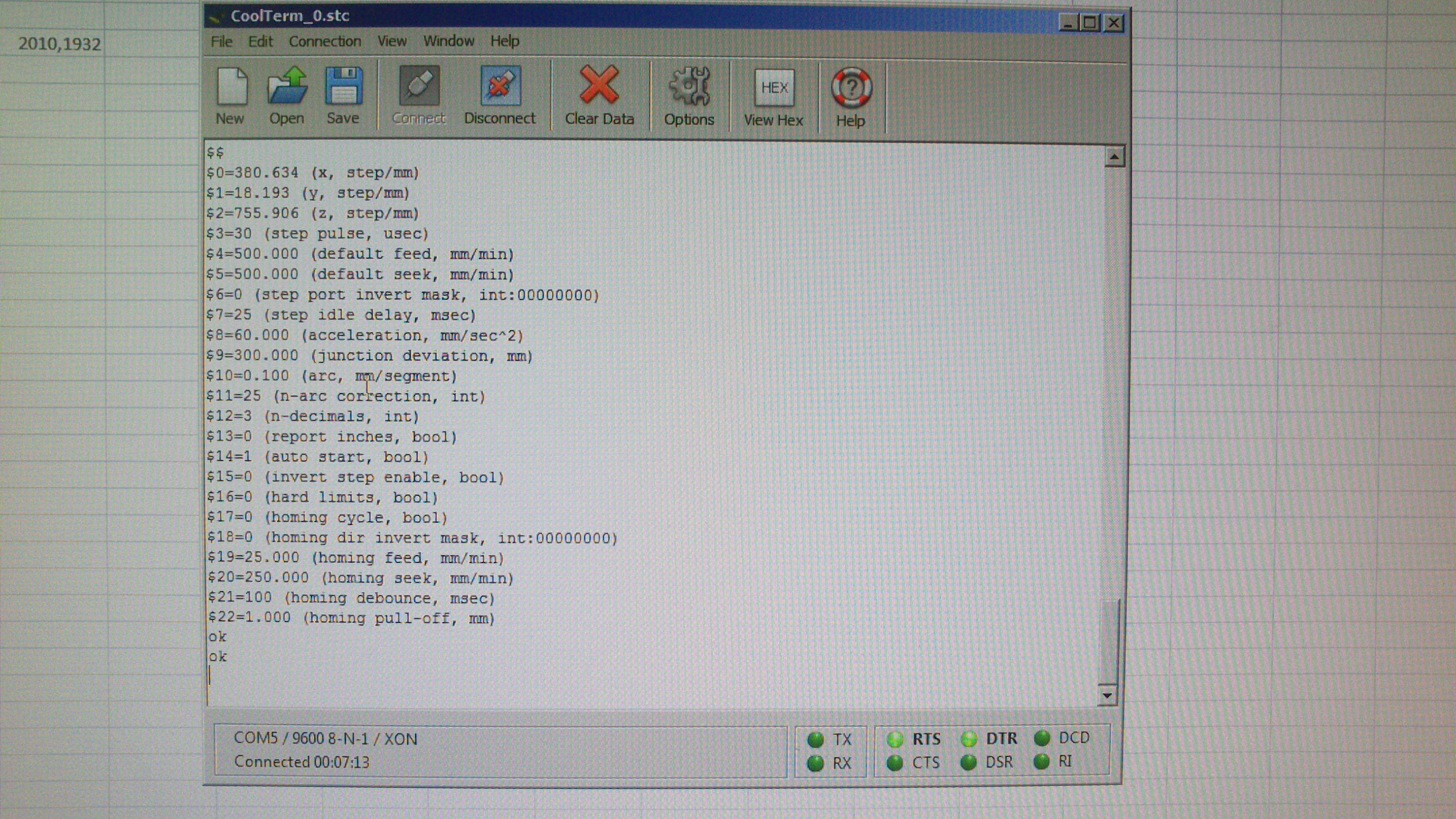
Task: Open a saved connection file
Action: click(287, 86)
